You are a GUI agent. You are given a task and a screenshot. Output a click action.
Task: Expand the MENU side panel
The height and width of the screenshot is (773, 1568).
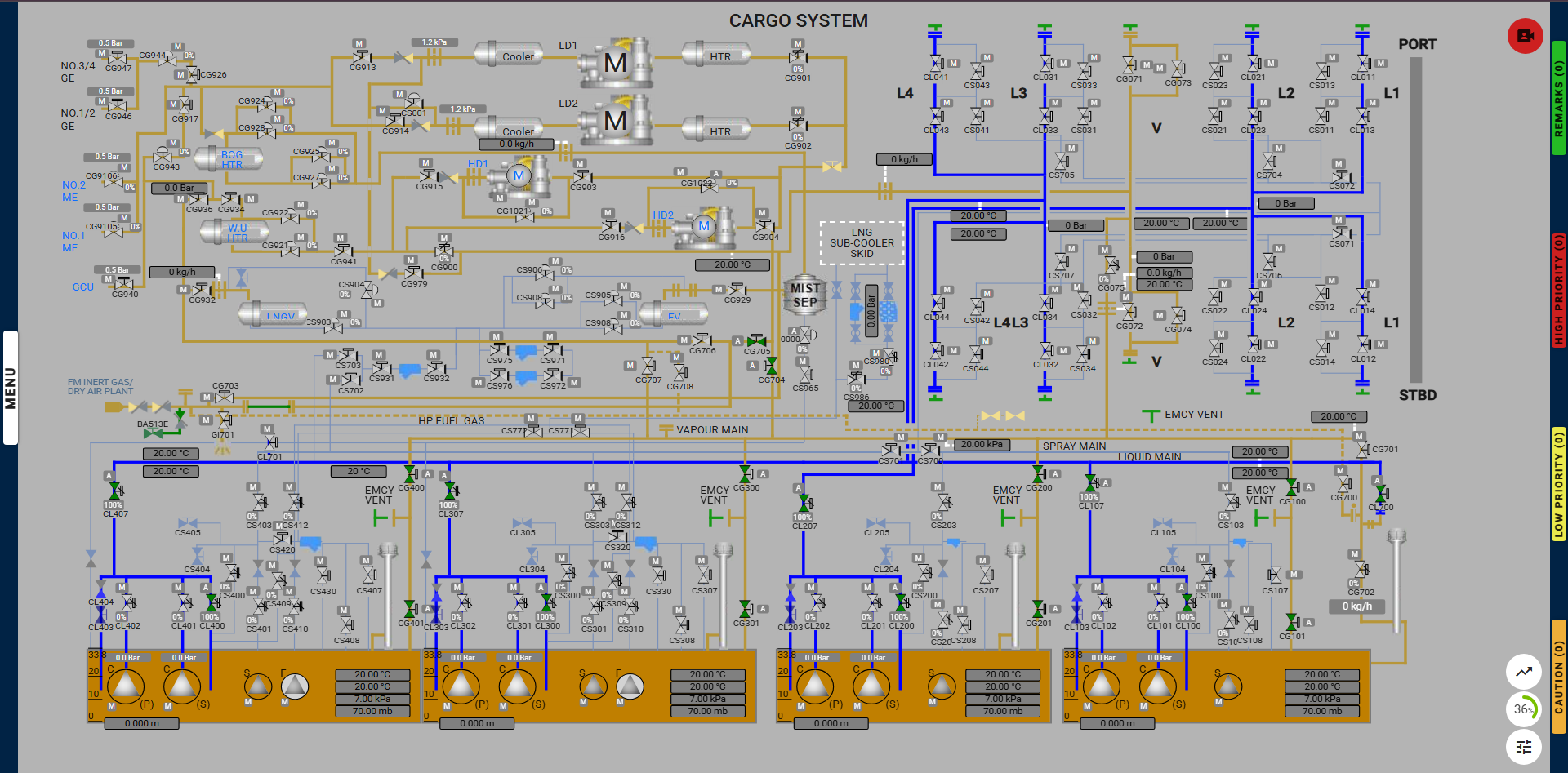click(11, 388)
